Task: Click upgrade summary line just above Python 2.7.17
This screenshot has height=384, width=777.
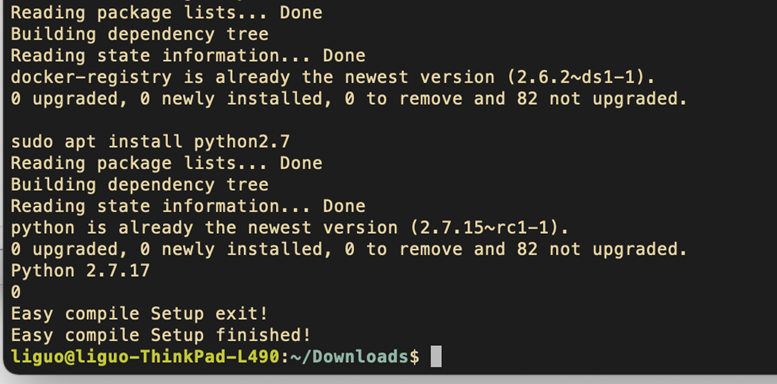Action: [349, 249]
